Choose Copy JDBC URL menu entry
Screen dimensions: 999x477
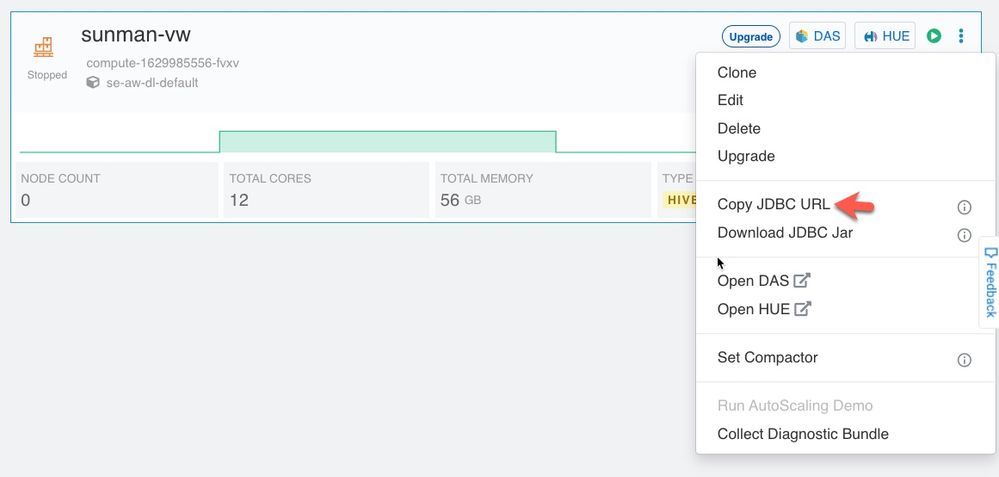click(x=773, y=204)
